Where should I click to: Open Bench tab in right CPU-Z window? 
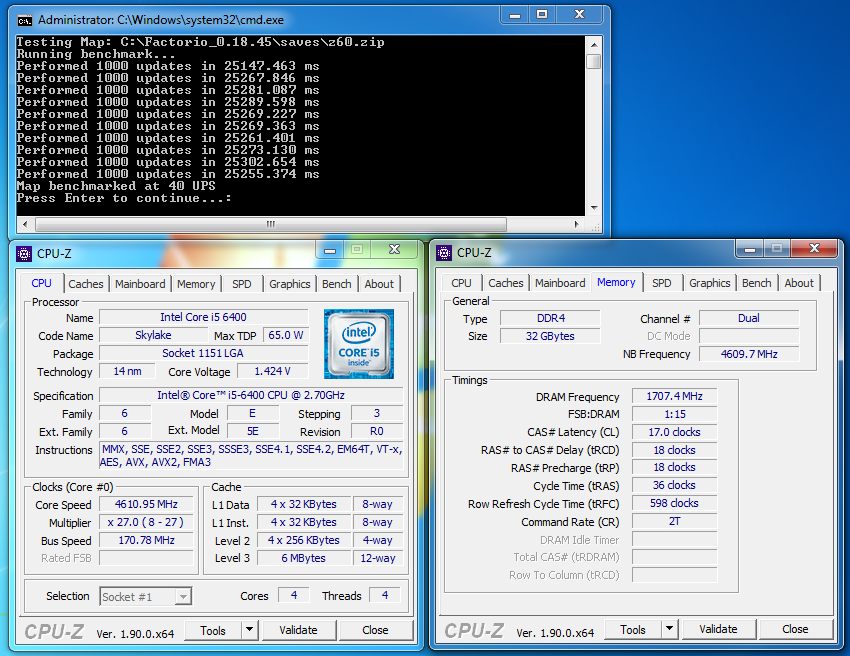(757, 283)
